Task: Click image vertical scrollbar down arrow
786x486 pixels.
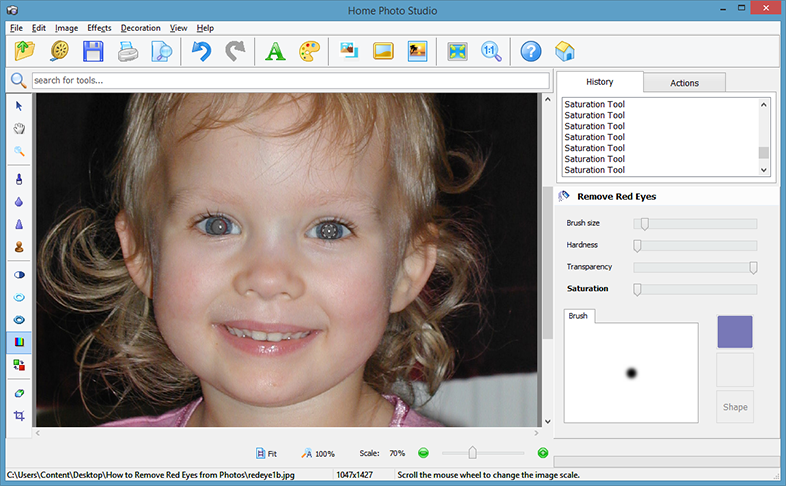Action: [547, 421]
